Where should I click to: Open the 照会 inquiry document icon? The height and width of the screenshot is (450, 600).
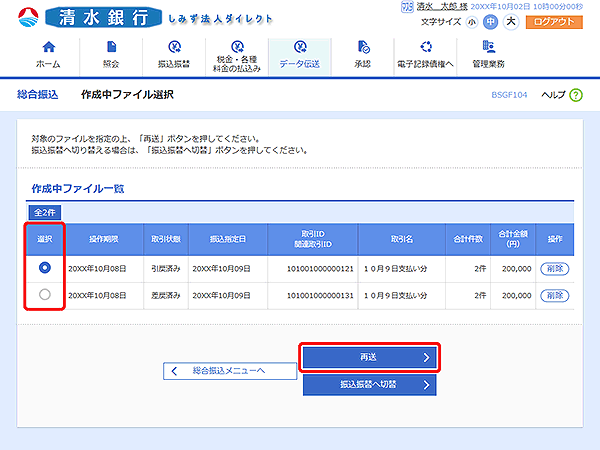tap(110, 48)
